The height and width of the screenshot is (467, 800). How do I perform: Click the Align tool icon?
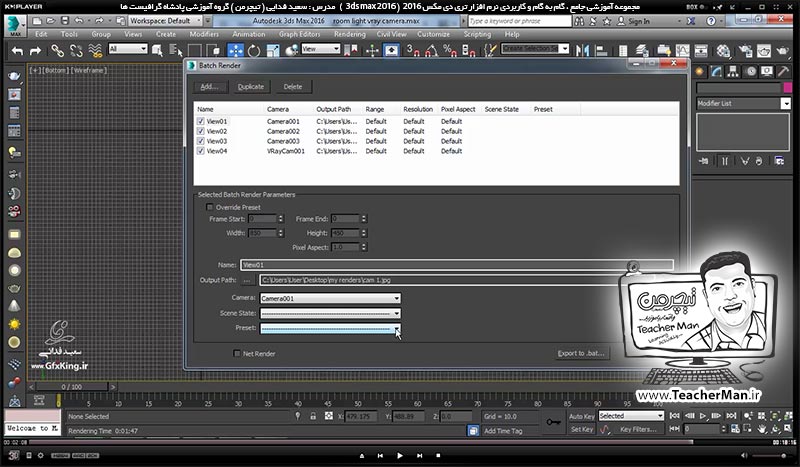601,51
